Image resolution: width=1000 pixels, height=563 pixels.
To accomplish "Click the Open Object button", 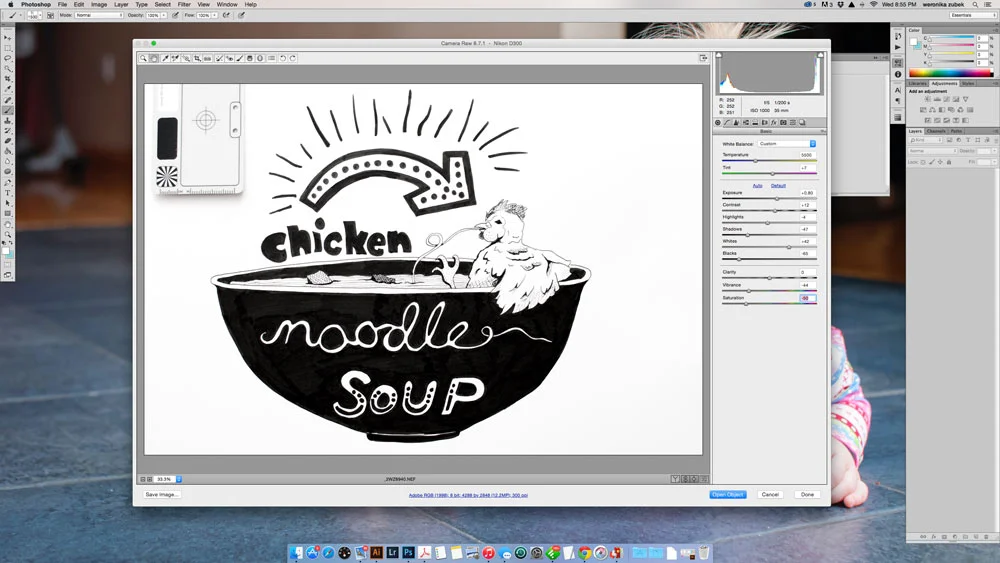I will click(728, 495).
